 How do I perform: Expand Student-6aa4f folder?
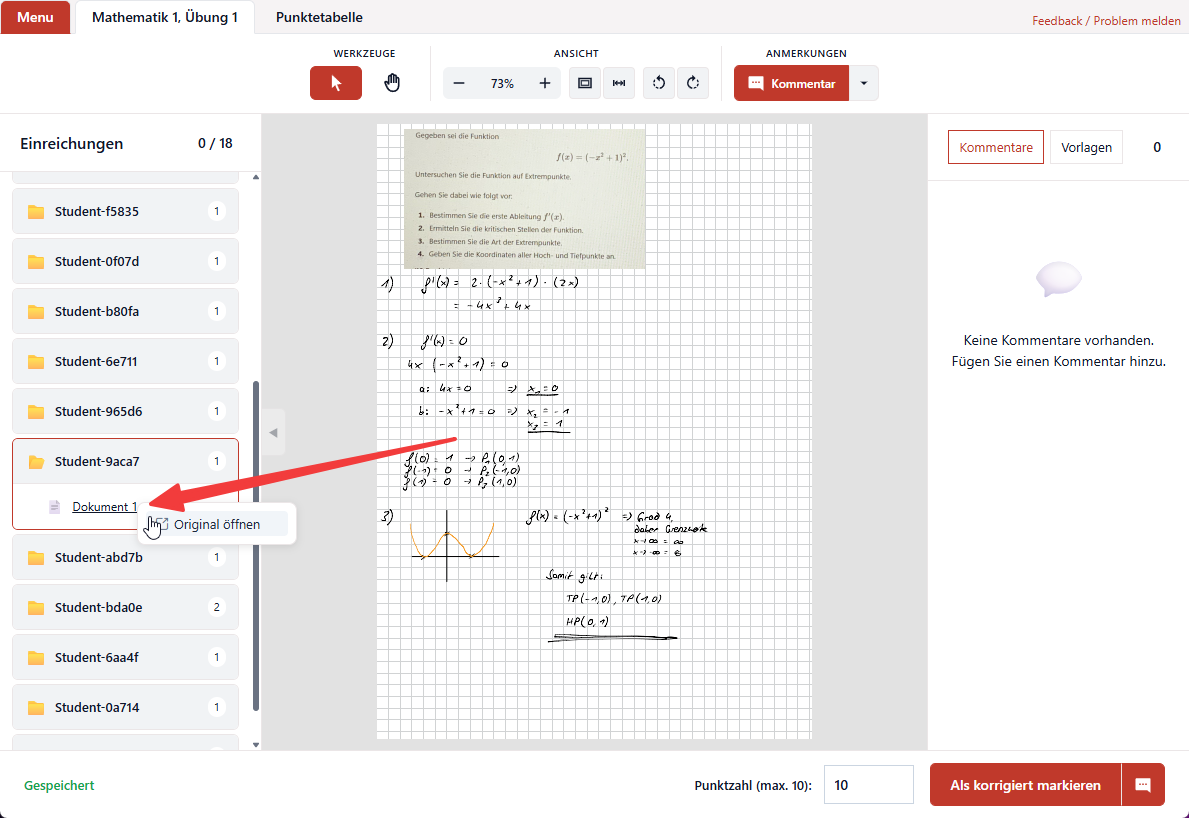[125, 657]
